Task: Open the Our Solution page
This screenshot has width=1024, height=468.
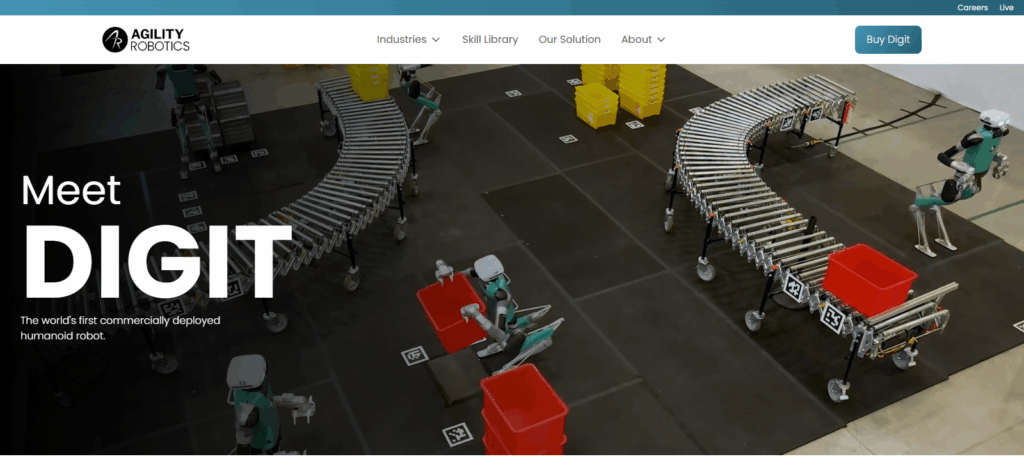Action: click(x=569, y=40)
